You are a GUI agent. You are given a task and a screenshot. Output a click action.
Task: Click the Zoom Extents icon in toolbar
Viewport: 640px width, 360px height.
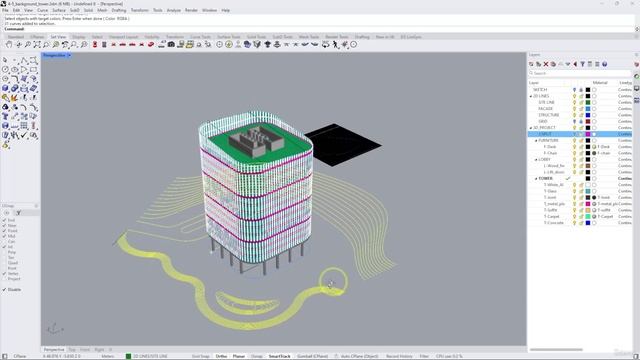tap(37, 44)
